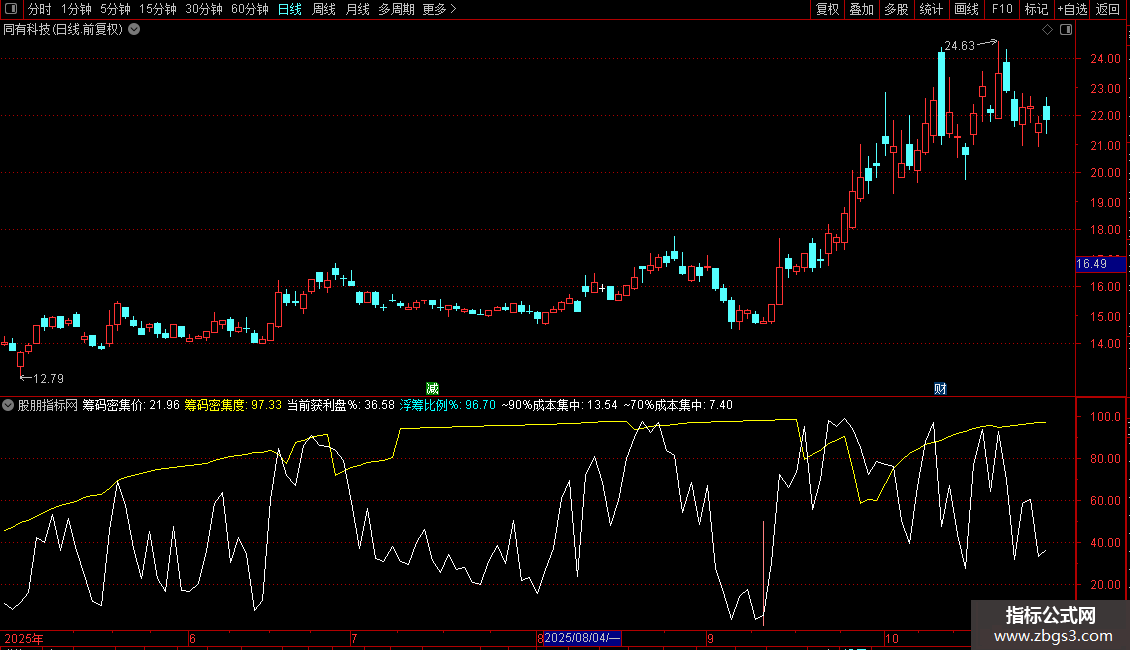Click the diamond icon above the price axis
1130x650 pixels.
coord(1048,30)
